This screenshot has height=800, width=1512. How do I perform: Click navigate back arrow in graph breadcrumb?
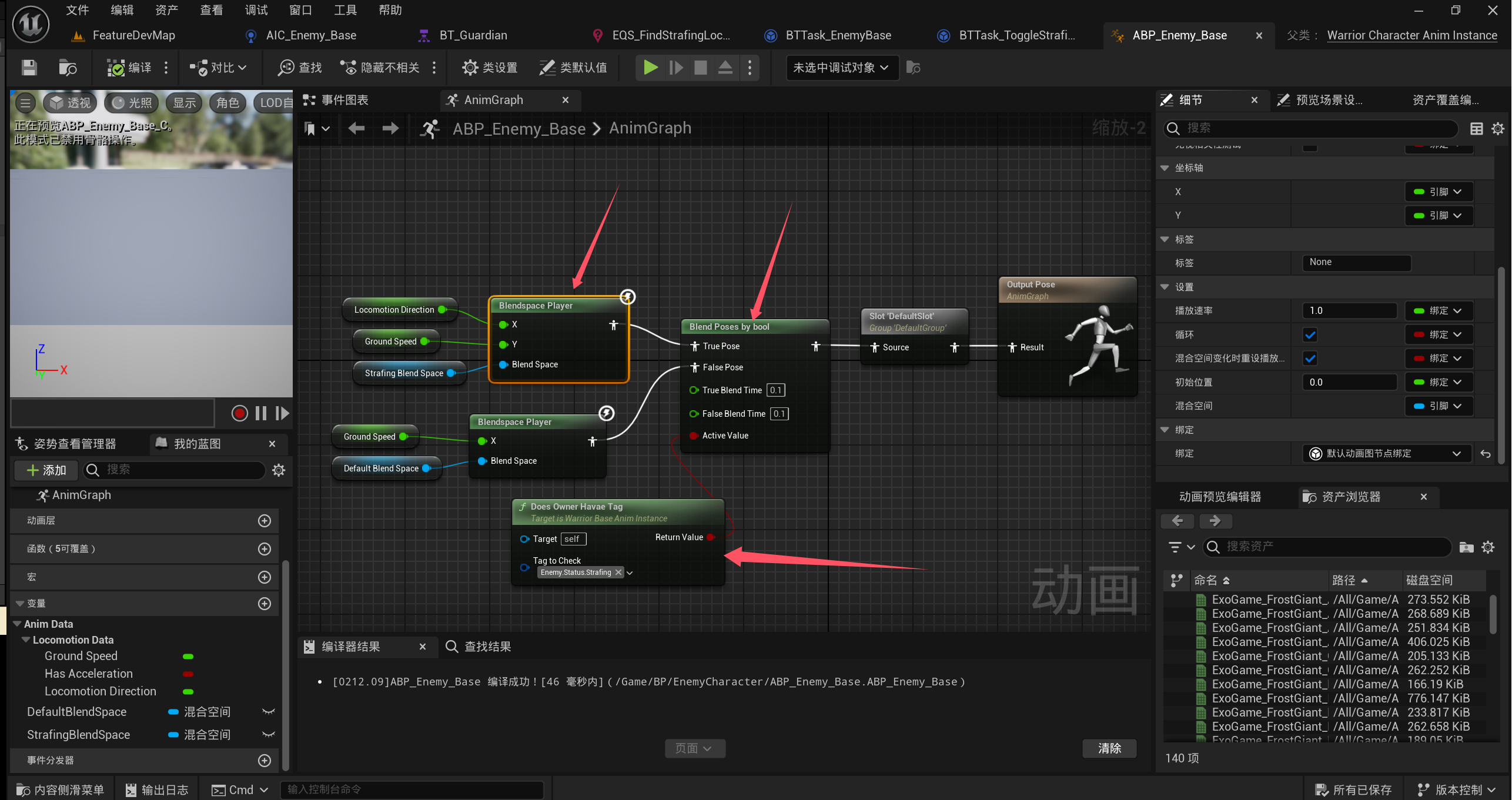point(356,128)
